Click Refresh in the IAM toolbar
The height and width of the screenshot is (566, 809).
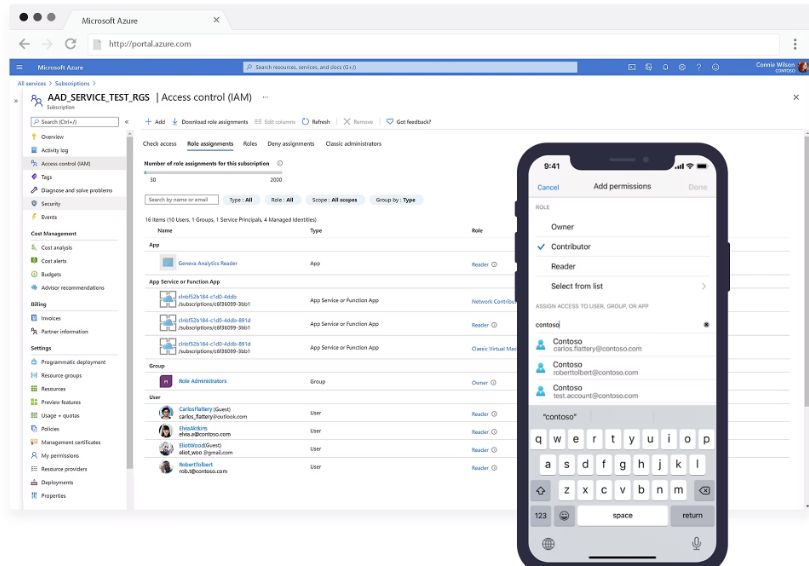click(x=316, y=122)
